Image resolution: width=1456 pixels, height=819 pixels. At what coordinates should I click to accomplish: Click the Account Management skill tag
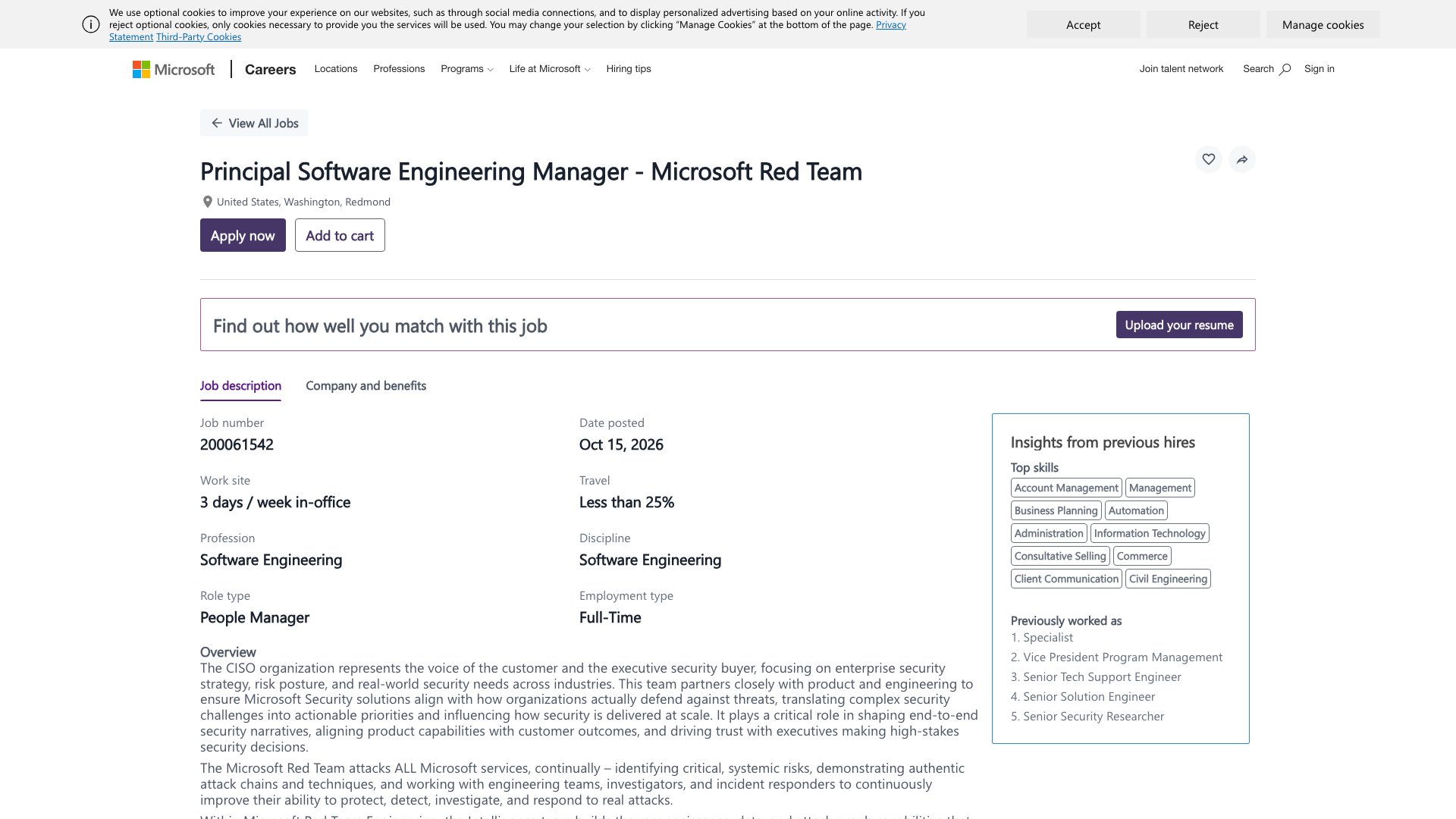[1066, 488]
